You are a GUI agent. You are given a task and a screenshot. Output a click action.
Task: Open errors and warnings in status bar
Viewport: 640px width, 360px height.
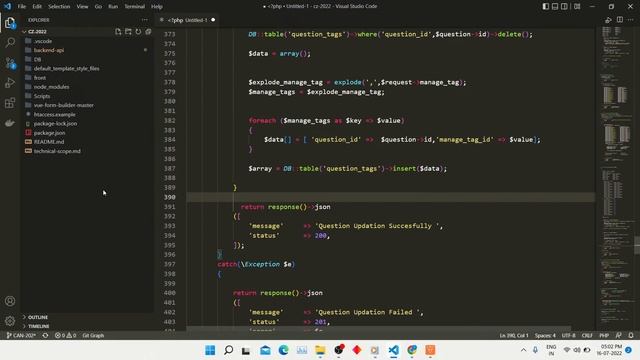(65, 336)
